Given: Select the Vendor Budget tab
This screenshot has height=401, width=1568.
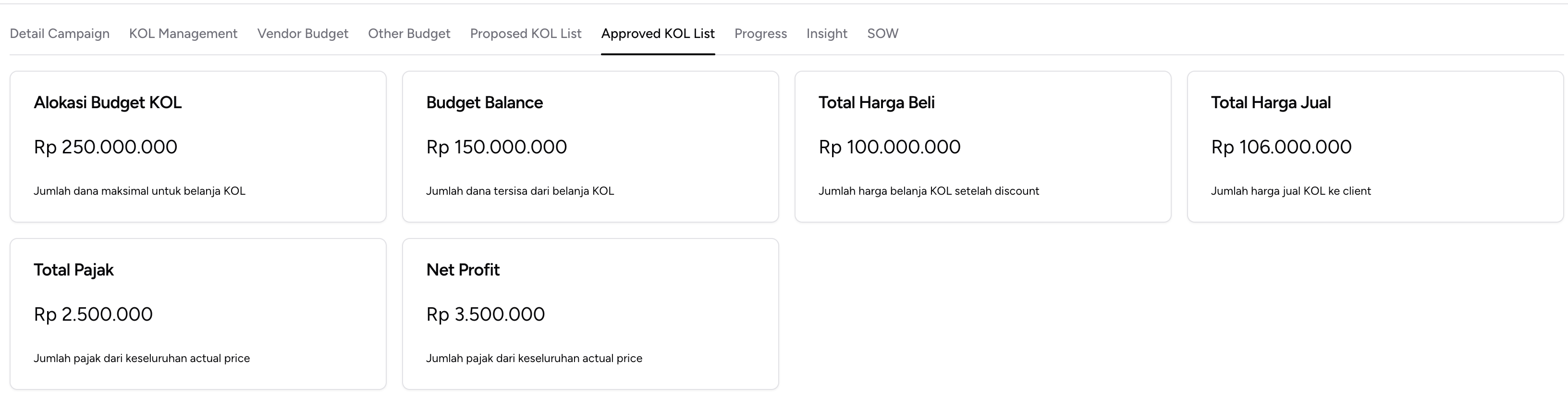Looking at the screenshot, I should (x=303, y=34).
